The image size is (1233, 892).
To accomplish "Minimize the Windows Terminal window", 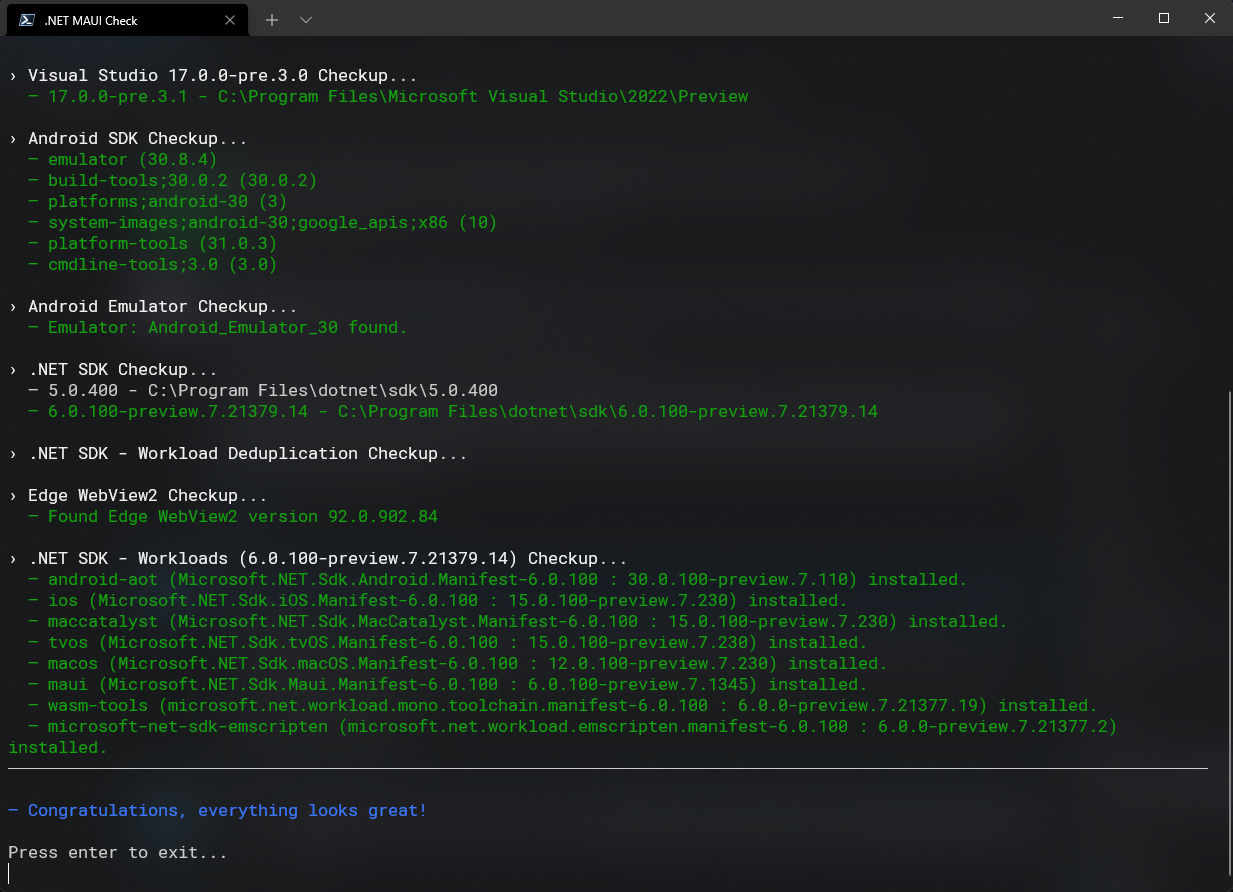I will point(1117,18).
